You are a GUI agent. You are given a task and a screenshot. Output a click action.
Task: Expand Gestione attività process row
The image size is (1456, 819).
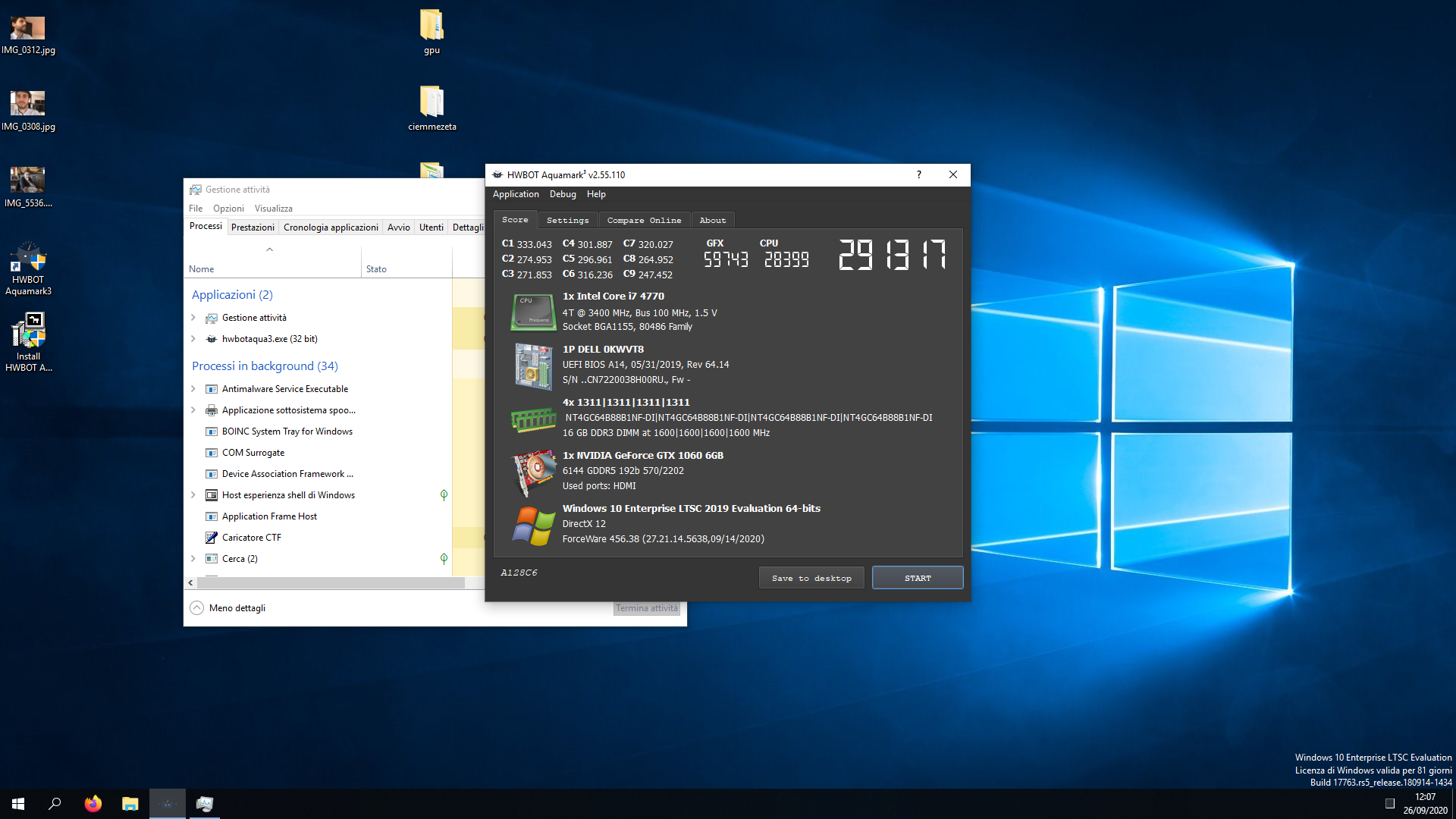click(193, 318)
